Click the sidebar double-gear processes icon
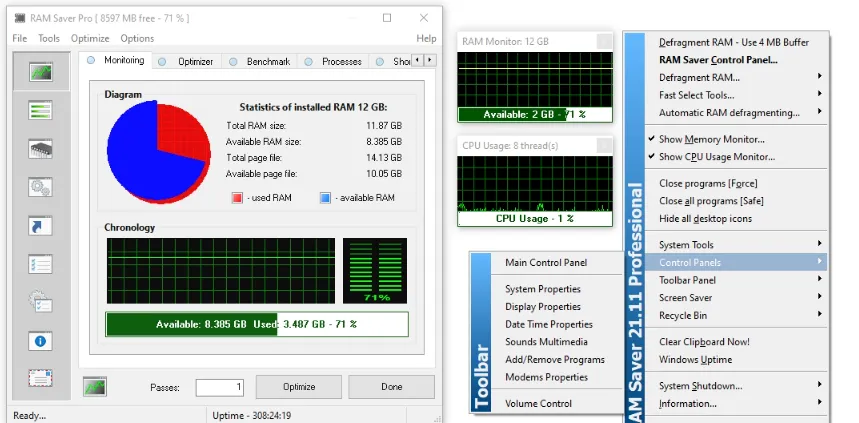 (x=41, y=187)
